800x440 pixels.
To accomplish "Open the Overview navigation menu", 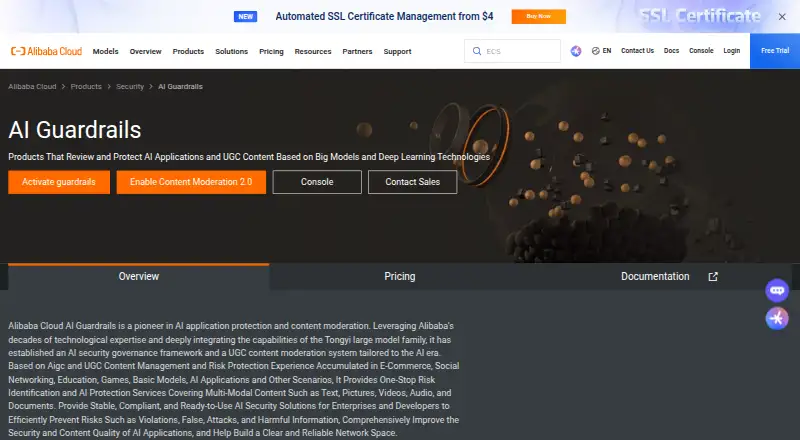I will click(x=145, y=52).
